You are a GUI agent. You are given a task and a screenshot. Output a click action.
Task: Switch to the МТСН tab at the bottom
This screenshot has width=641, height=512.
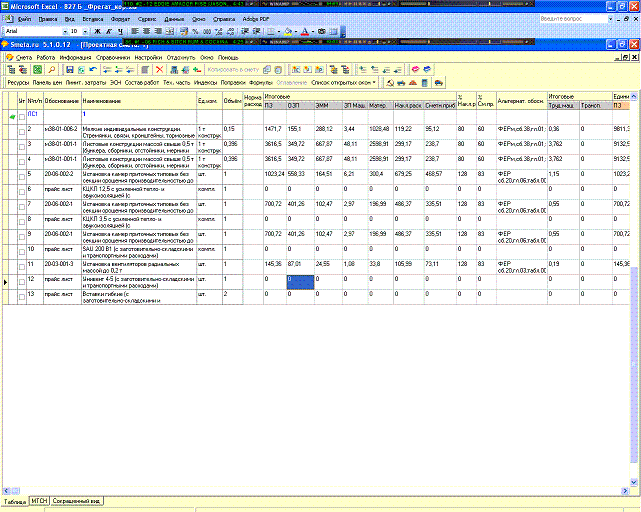click(40, 498)
